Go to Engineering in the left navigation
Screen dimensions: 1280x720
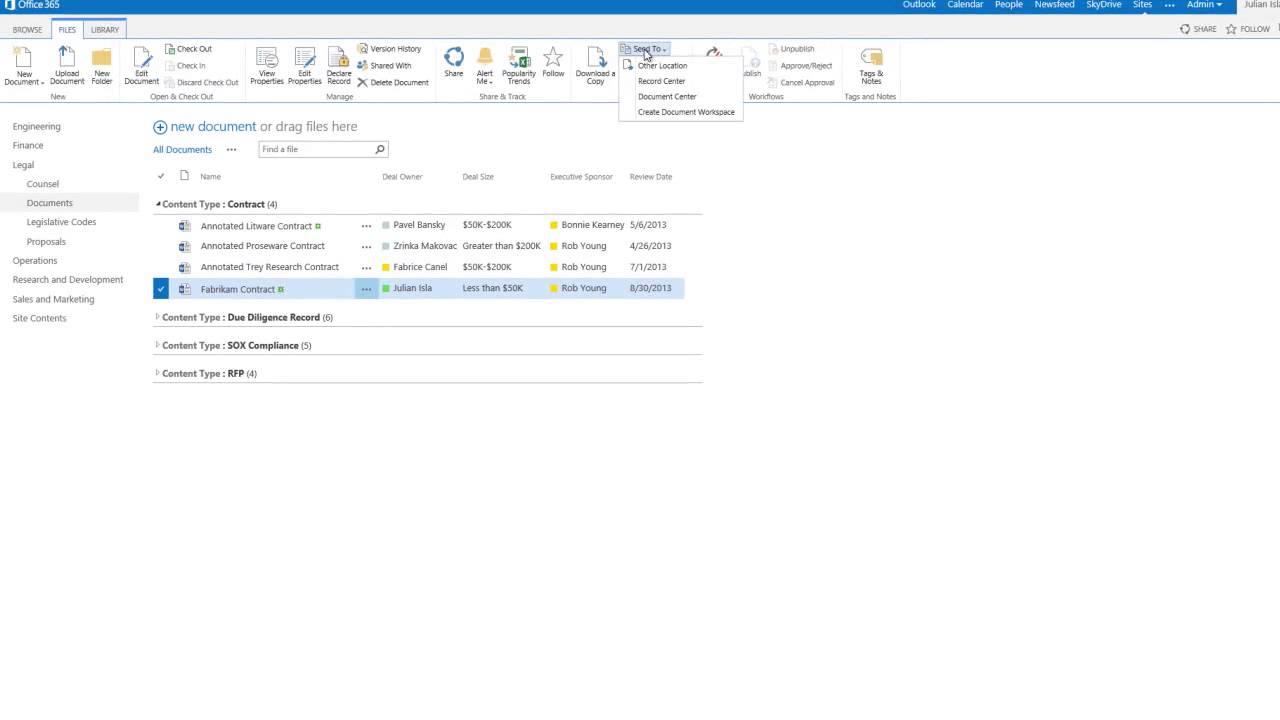(x=36, y=127)
